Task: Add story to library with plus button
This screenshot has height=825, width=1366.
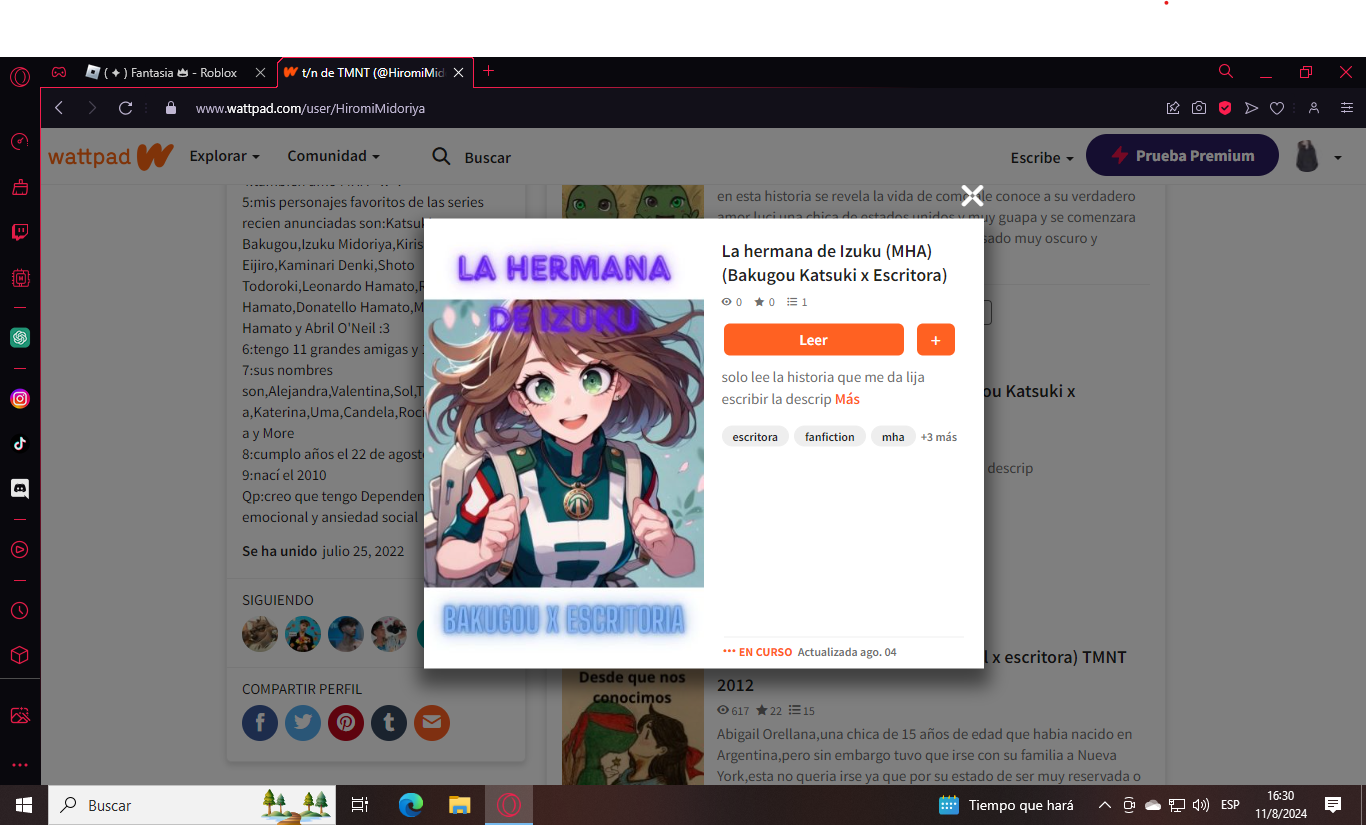Action: (x=936, y=340)
